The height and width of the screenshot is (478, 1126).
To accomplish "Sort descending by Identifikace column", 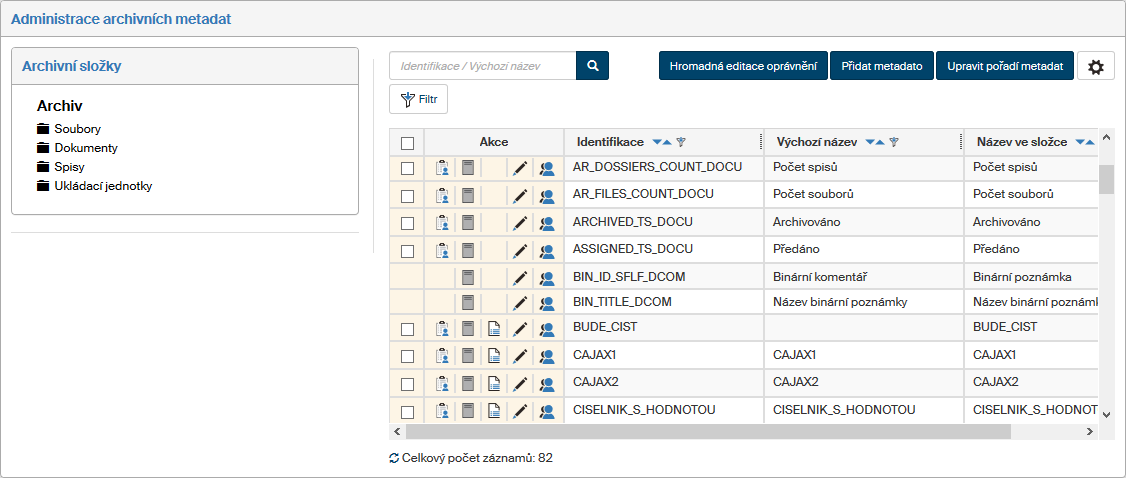I will pos(657,143).
